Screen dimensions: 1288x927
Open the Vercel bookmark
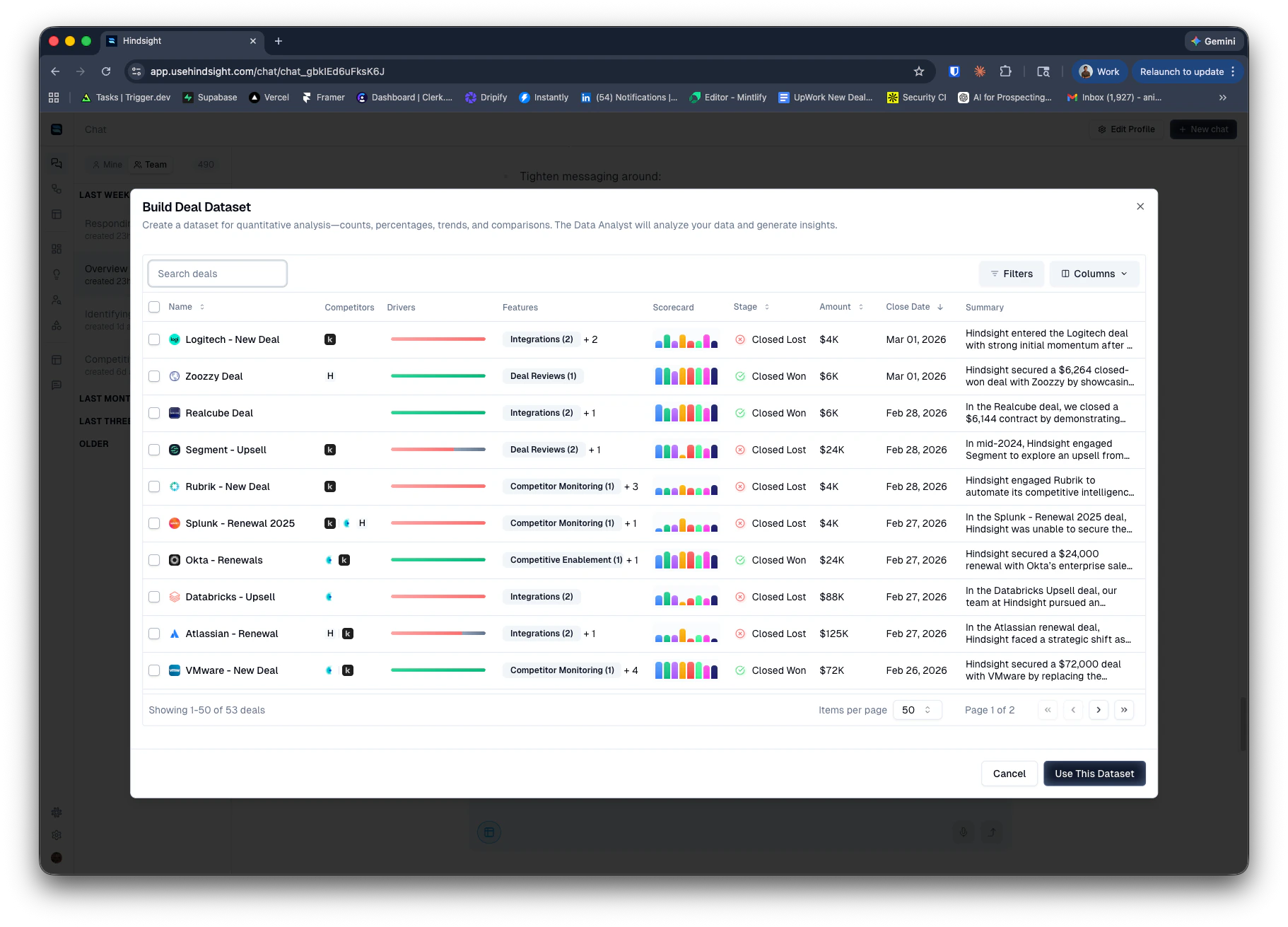coord(269,98)
